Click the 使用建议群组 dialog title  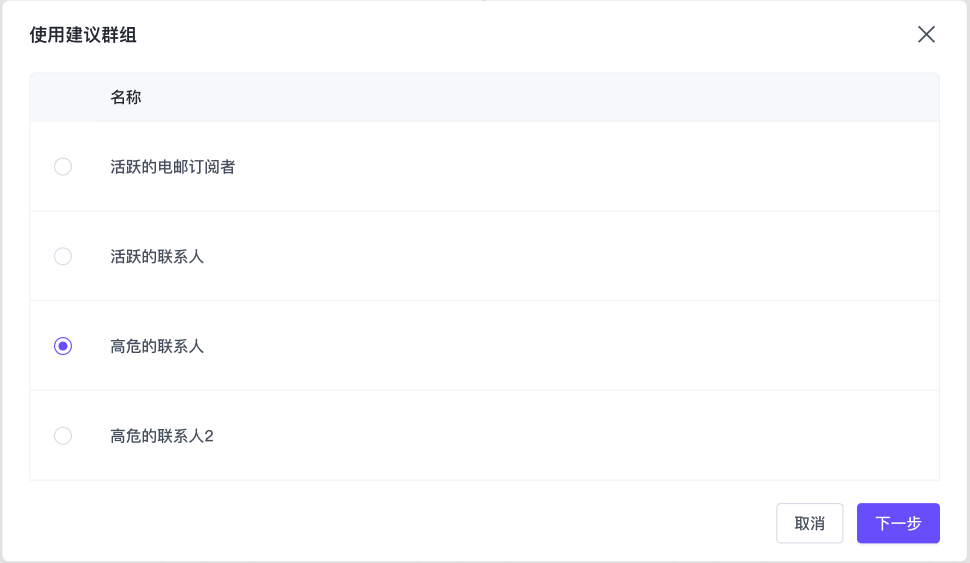83,35
